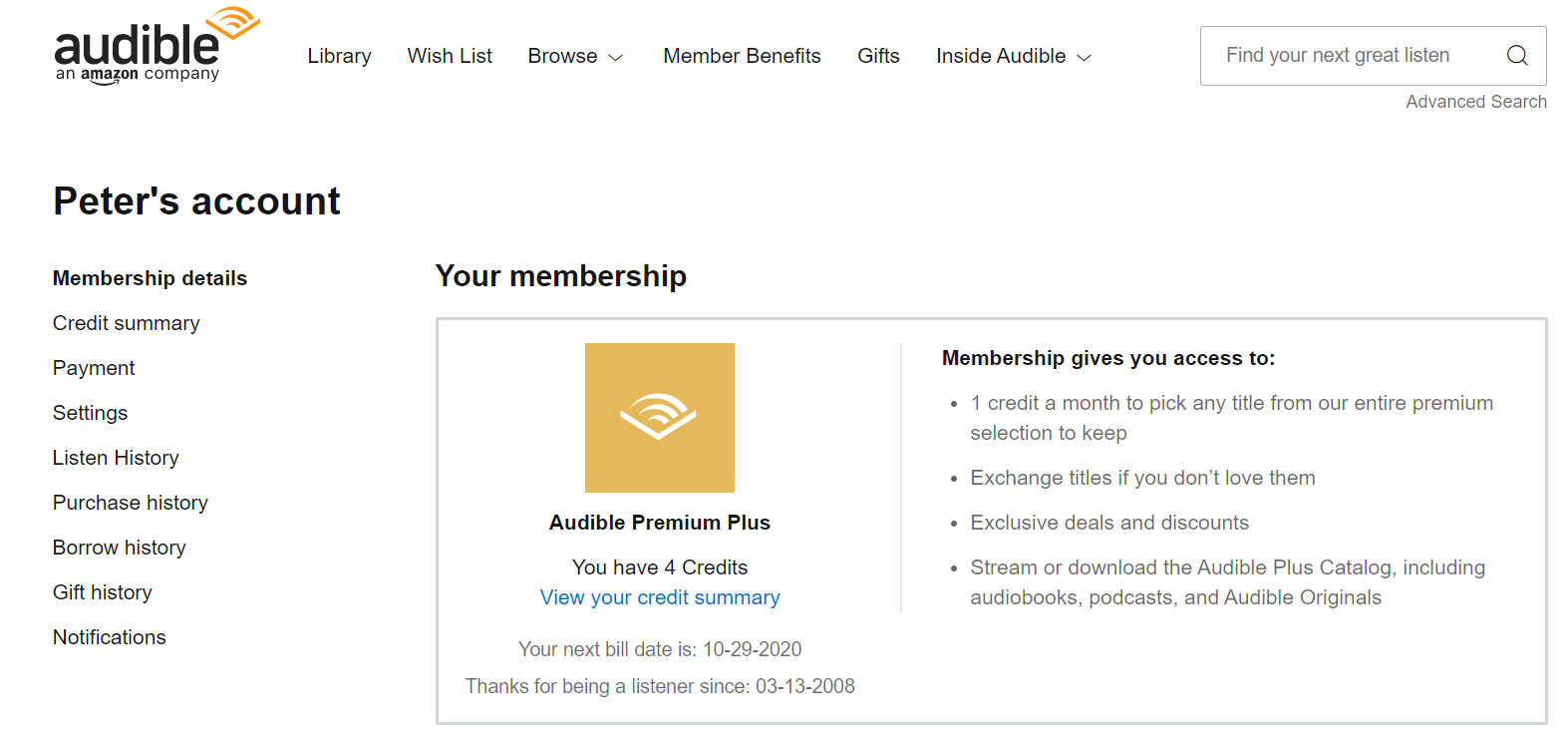The height and width of the screenshot is (745, 1568).
Task: Open account Settings in sidebar
Action: [x=91, y=413]
